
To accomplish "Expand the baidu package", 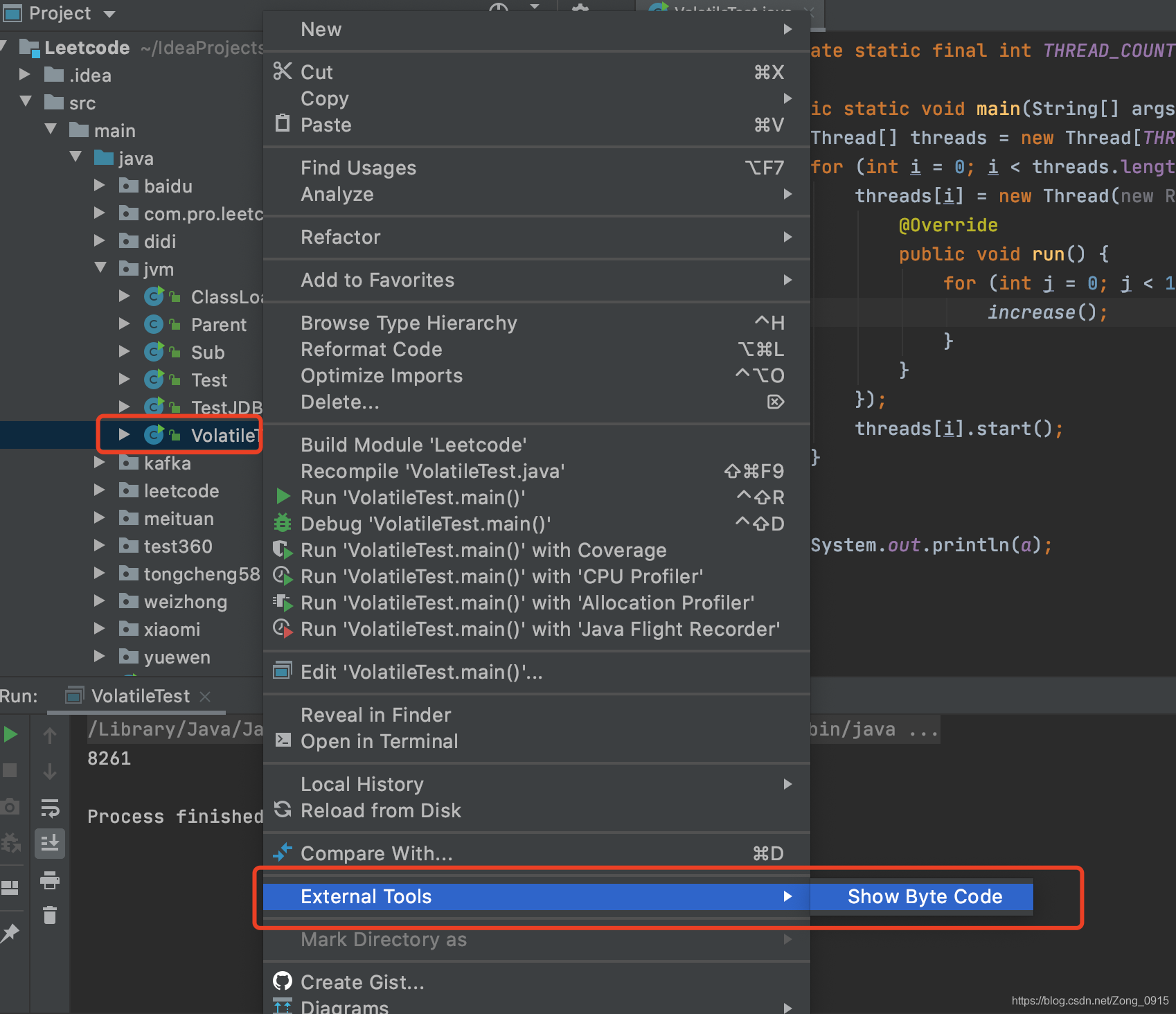I will coord(100,186).
